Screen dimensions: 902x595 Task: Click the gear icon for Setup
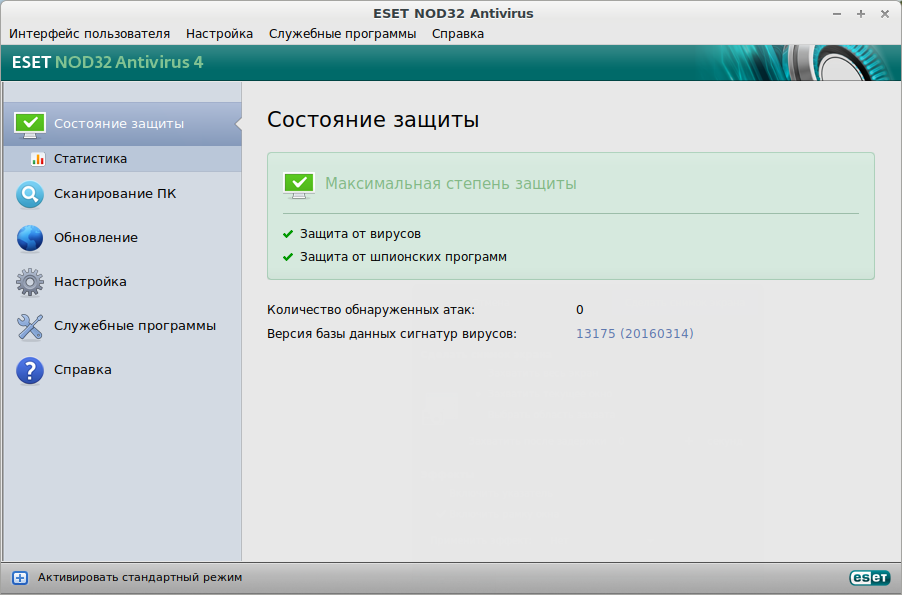pos(30,282)
